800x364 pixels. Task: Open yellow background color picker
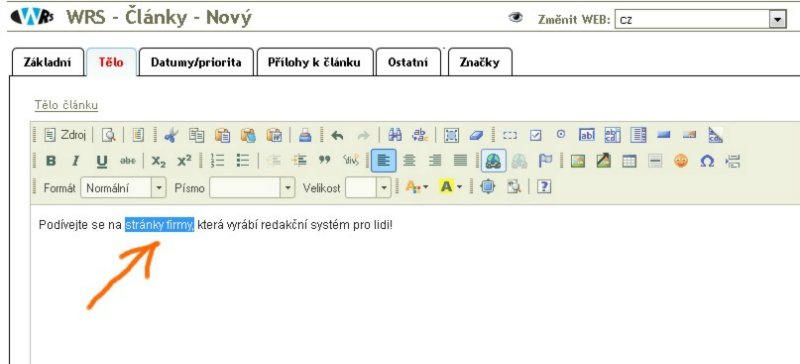coord(451,187)
